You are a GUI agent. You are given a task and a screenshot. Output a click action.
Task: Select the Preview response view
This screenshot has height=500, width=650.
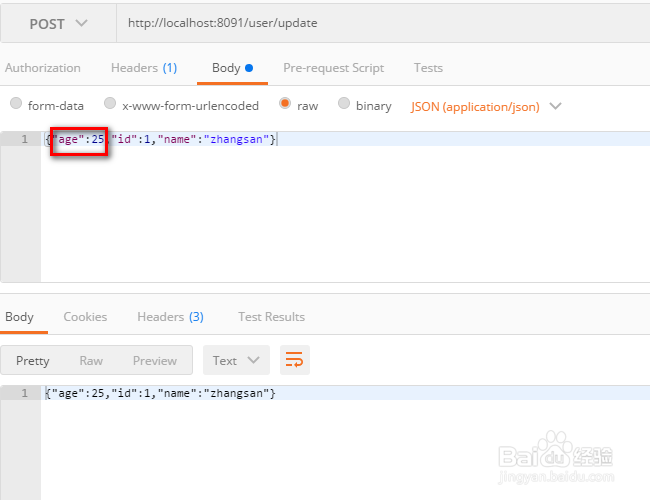pyautogui.click(x=155, y=361)
